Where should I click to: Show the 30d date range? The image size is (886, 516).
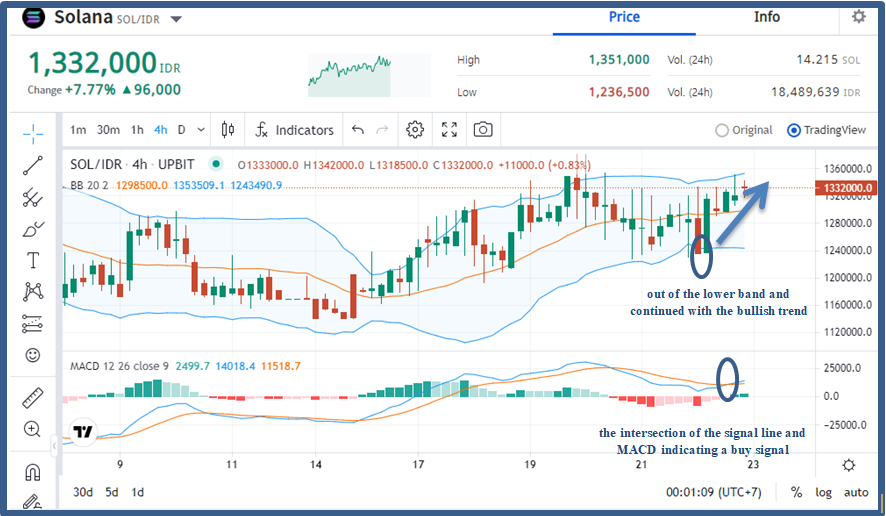coord(83,492)
